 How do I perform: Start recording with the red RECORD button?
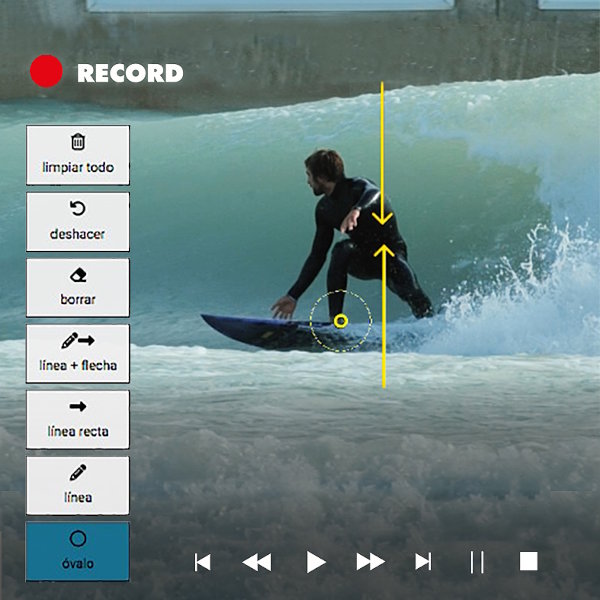(46, 72)
